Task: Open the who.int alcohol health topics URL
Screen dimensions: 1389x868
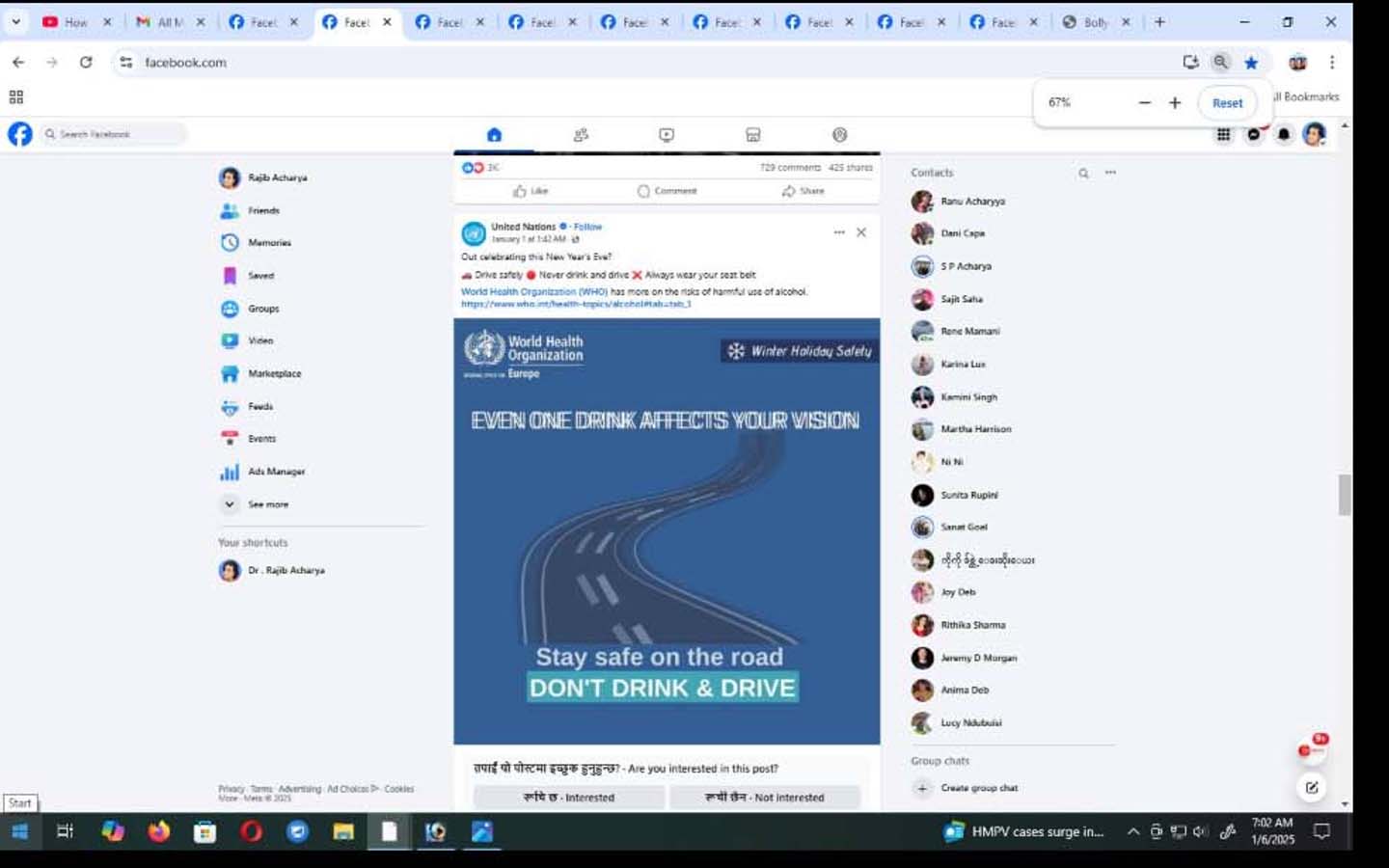Action: coord(576,304)
